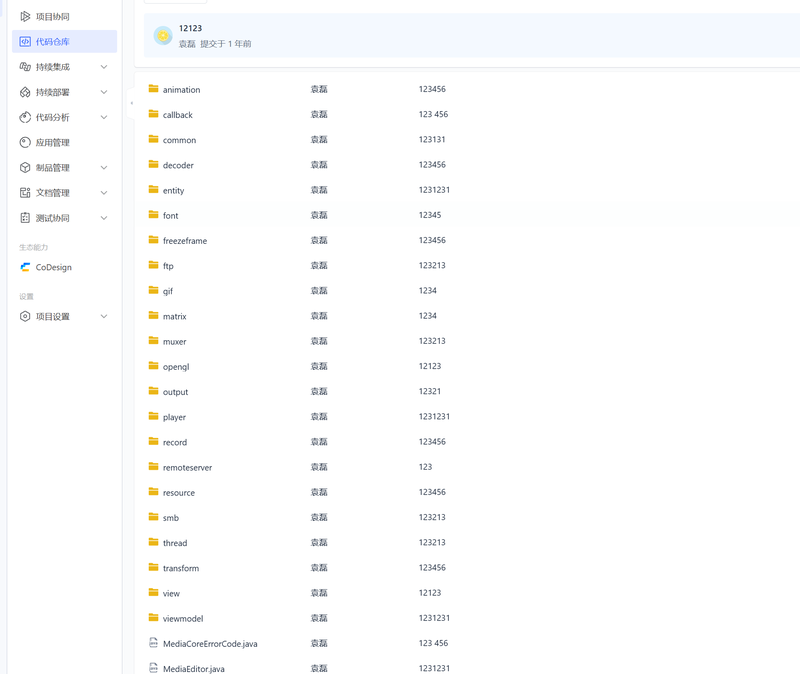Click commit message 123131 in common row
800x674 pixels.
[432, 139]
